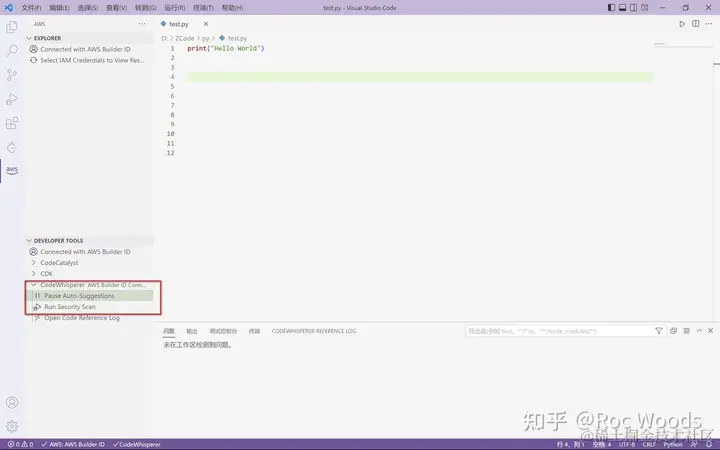Switch to the 输出 panel tab
This screenshot has width=720, height=450.
click(x=192, y=331)
